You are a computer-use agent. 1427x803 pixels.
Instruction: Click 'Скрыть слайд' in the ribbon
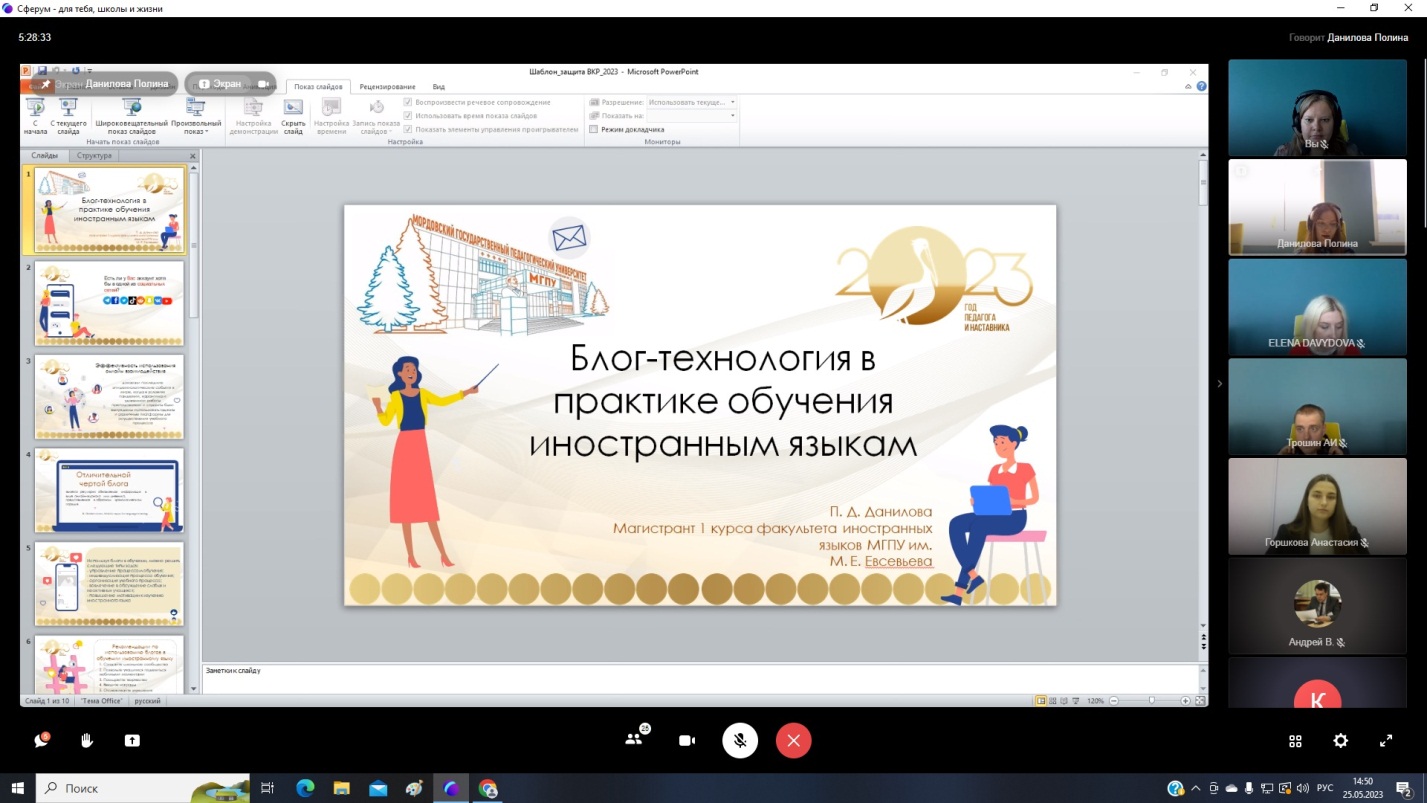(293, 115)
